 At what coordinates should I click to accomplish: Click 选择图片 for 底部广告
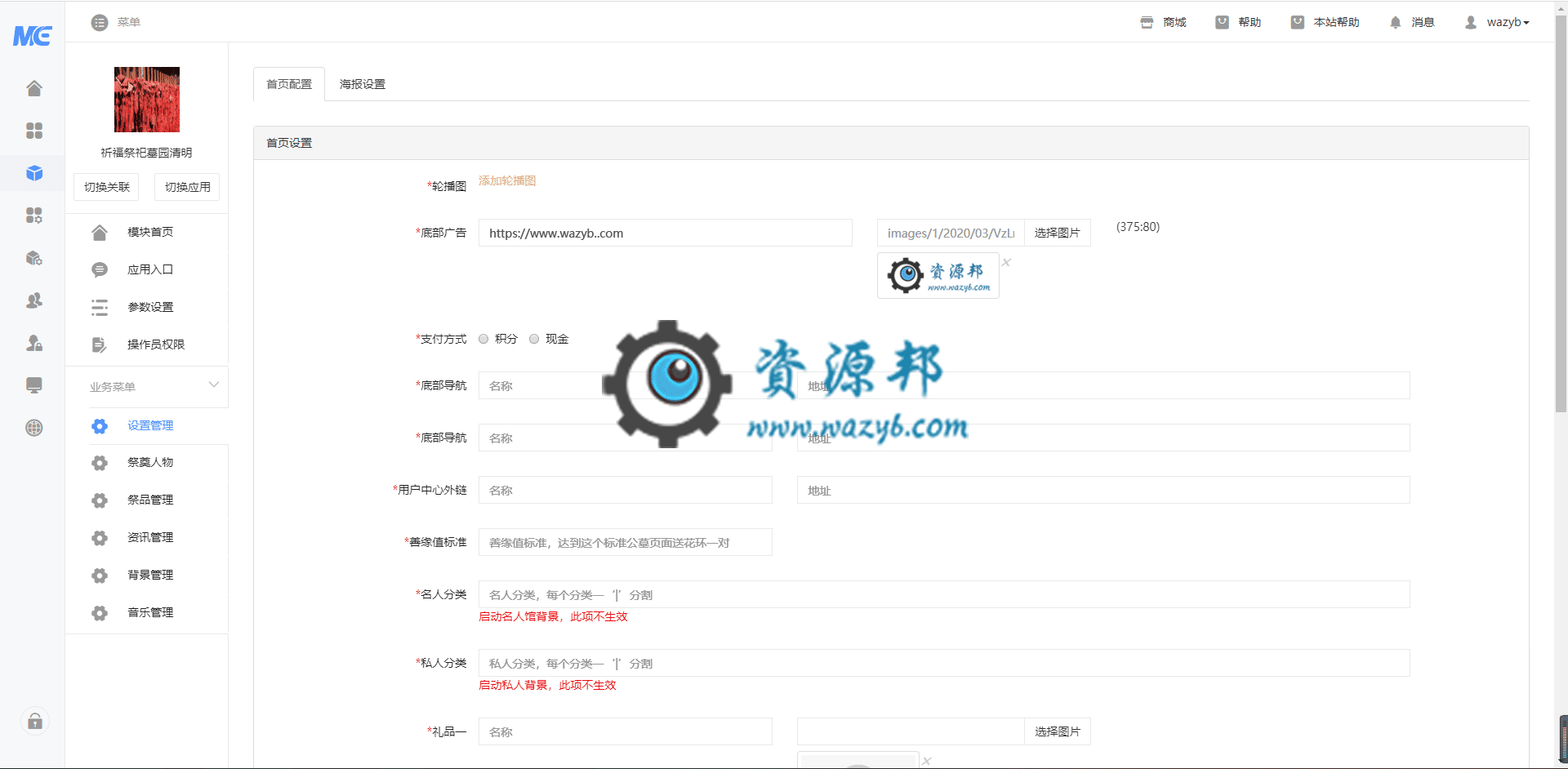coord(1057,233)
